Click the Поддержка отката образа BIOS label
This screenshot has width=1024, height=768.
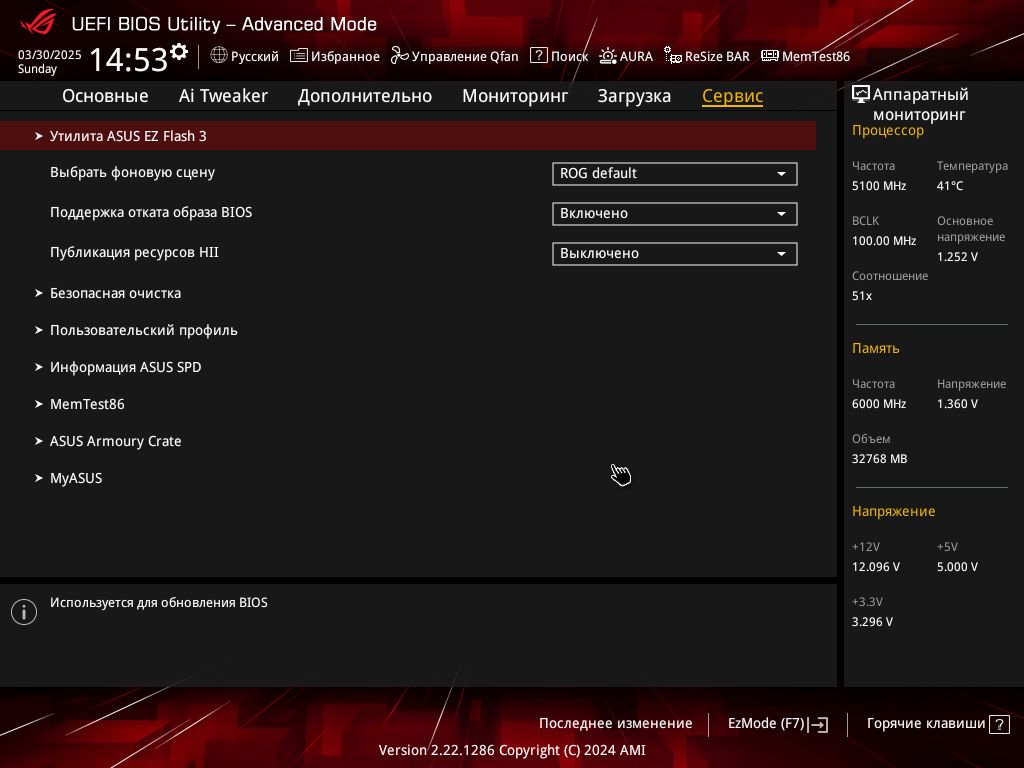(x=151, y=212)
